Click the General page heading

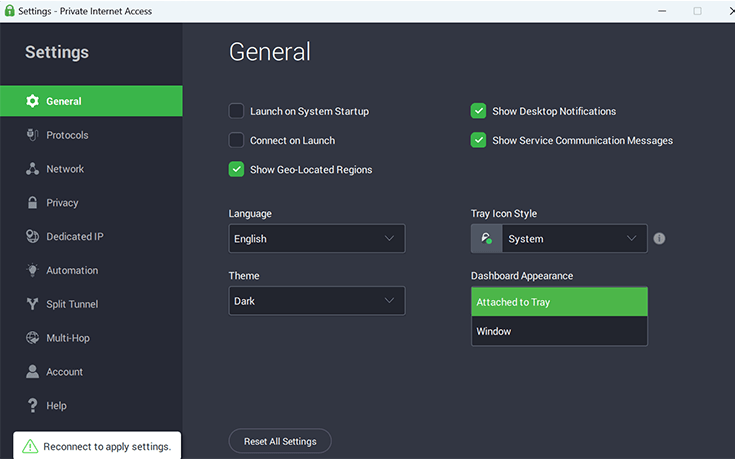[270, 52]
